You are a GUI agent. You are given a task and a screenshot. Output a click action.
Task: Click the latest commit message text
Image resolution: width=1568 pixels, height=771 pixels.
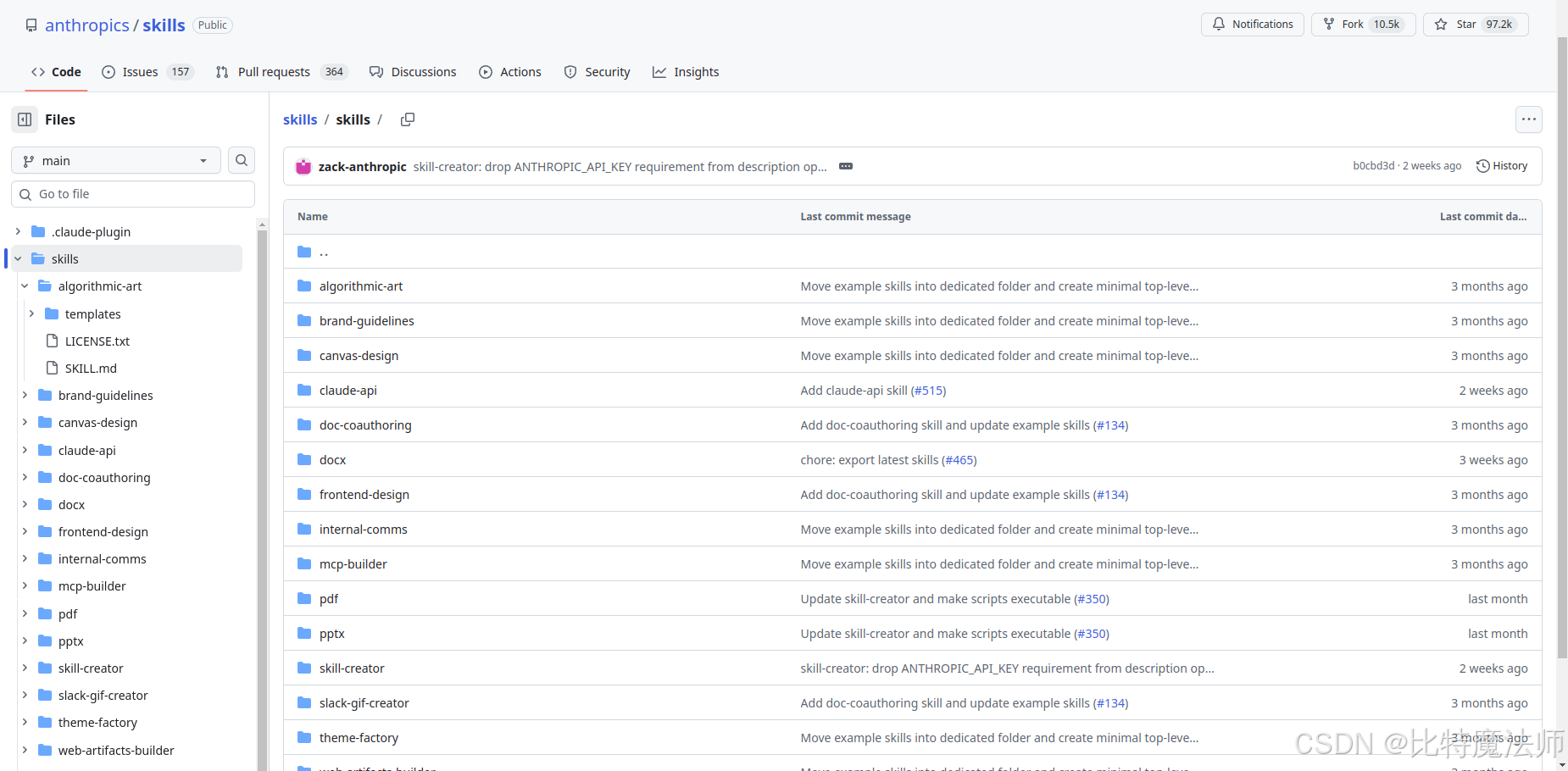tap(620, 167)
